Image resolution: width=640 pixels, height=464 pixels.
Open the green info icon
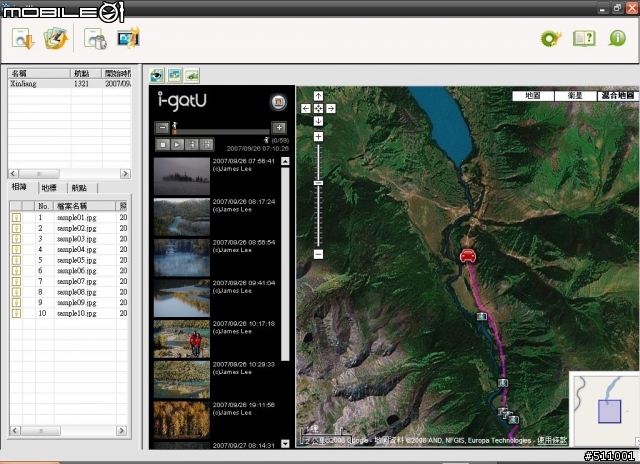(617, 38)
